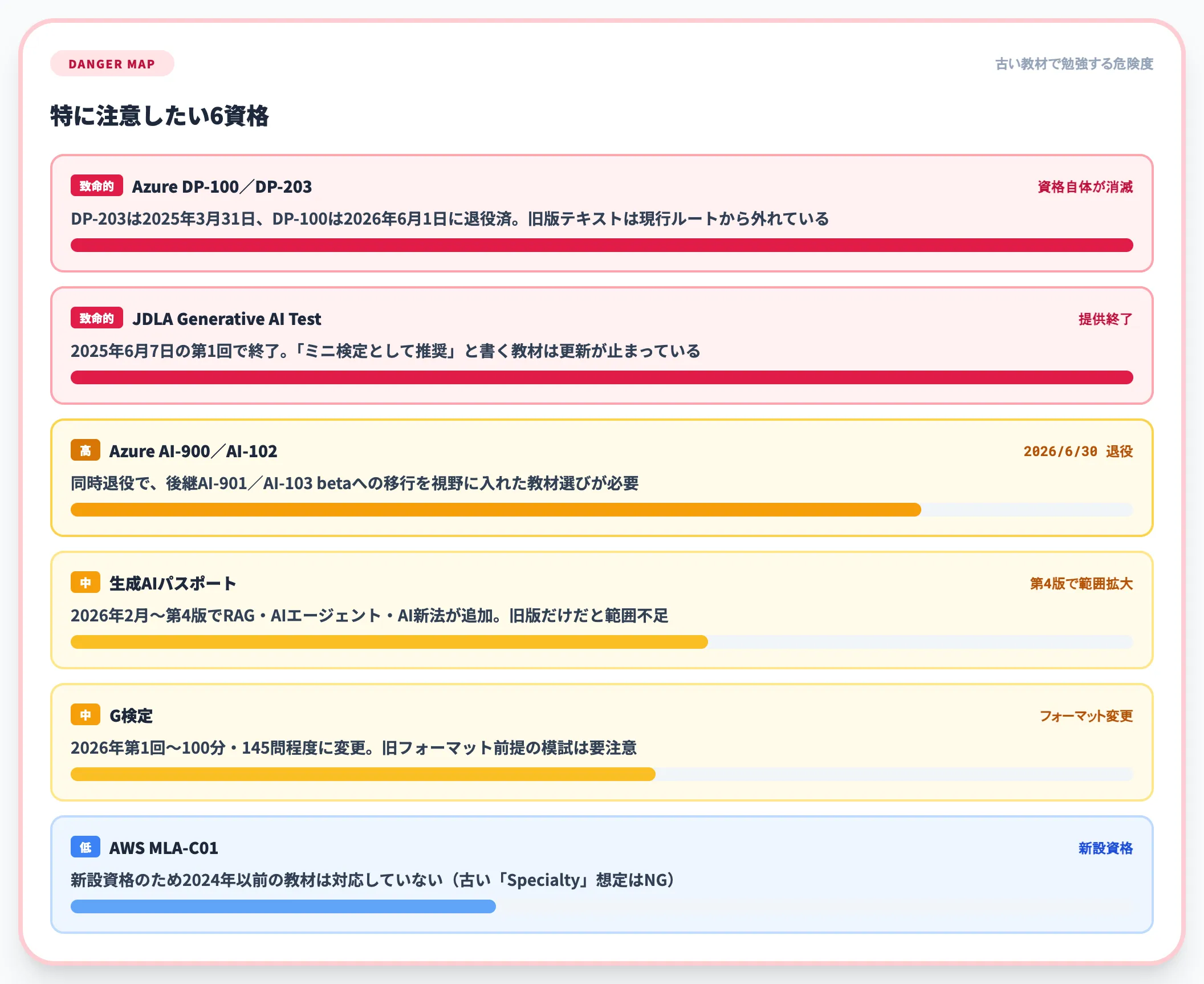Click the caption 古い教材で勉強する危険度
This screenshot has width=1204, height=984.
point(1074,64)
